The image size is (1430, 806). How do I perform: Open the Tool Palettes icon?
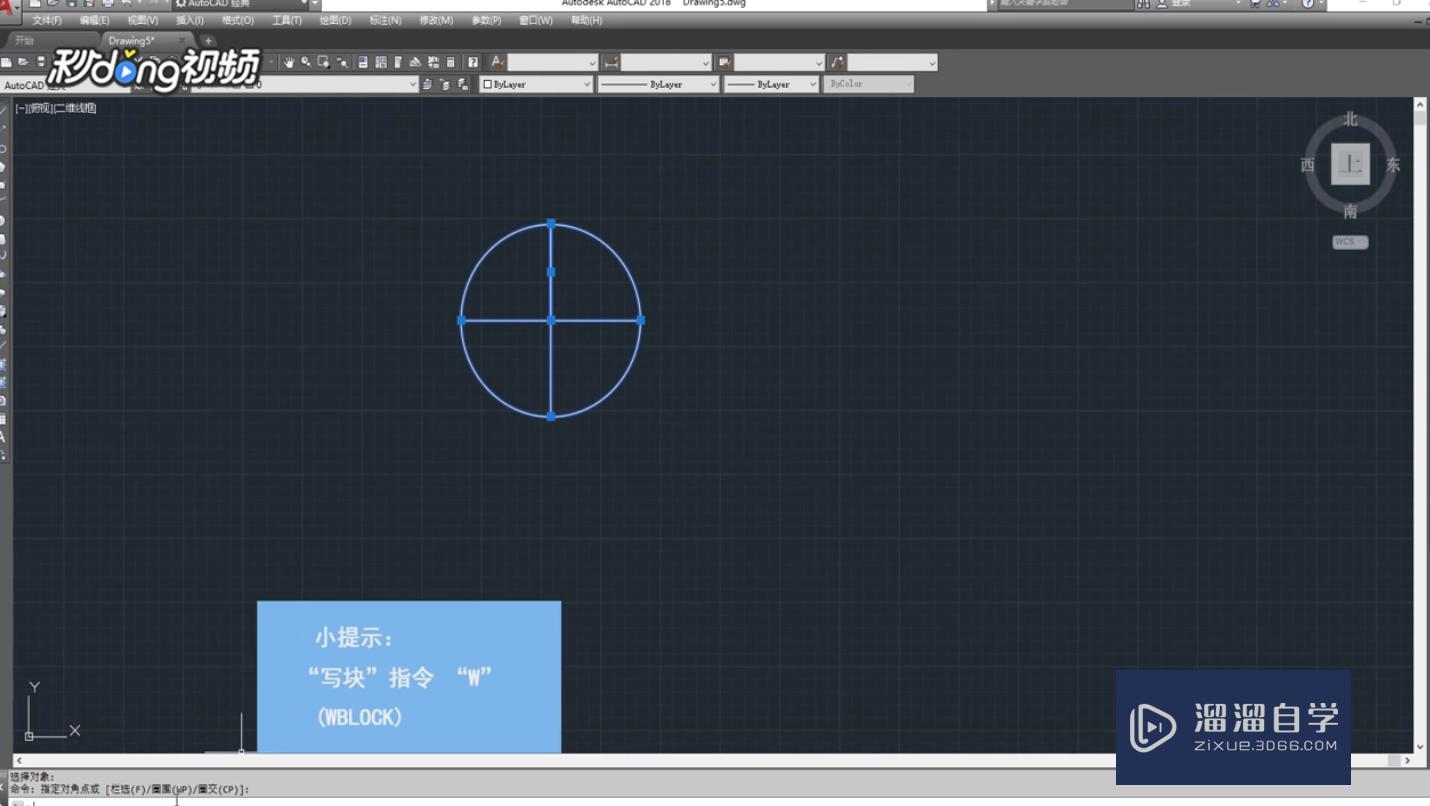(398, 62)
